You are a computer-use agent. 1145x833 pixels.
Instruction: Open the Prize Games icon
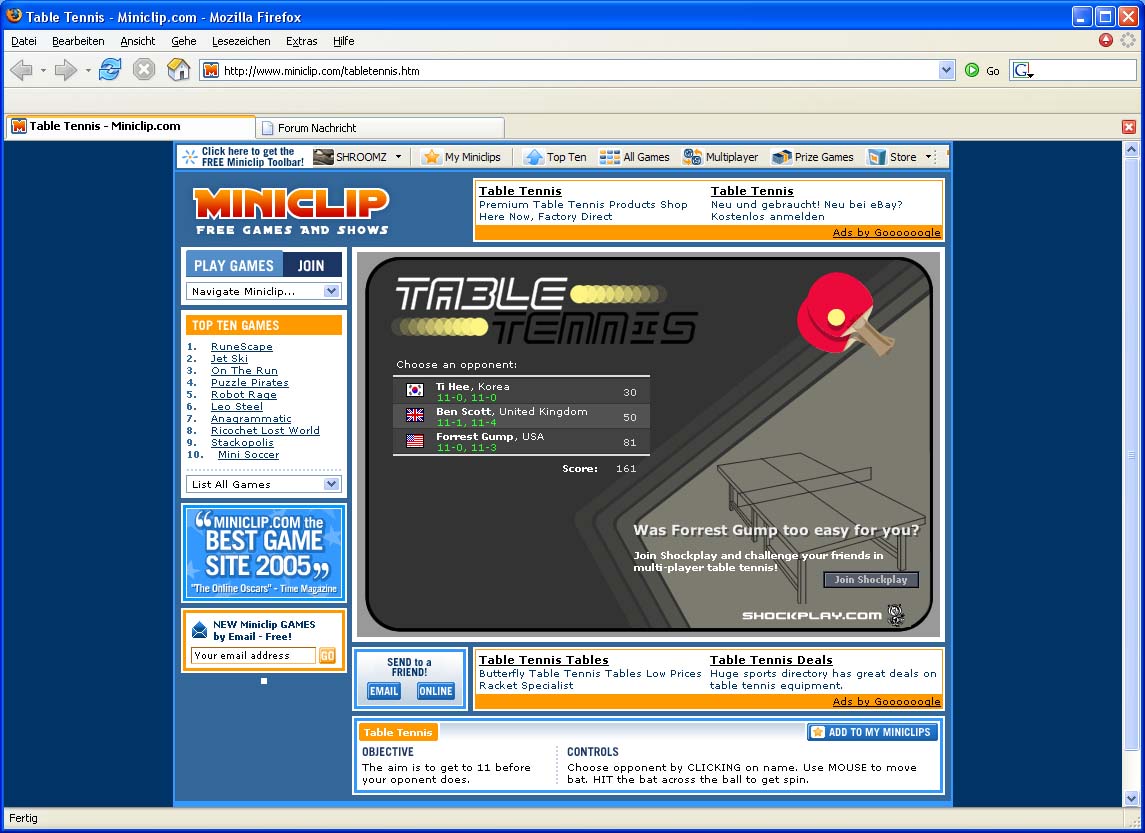(781, 157)
